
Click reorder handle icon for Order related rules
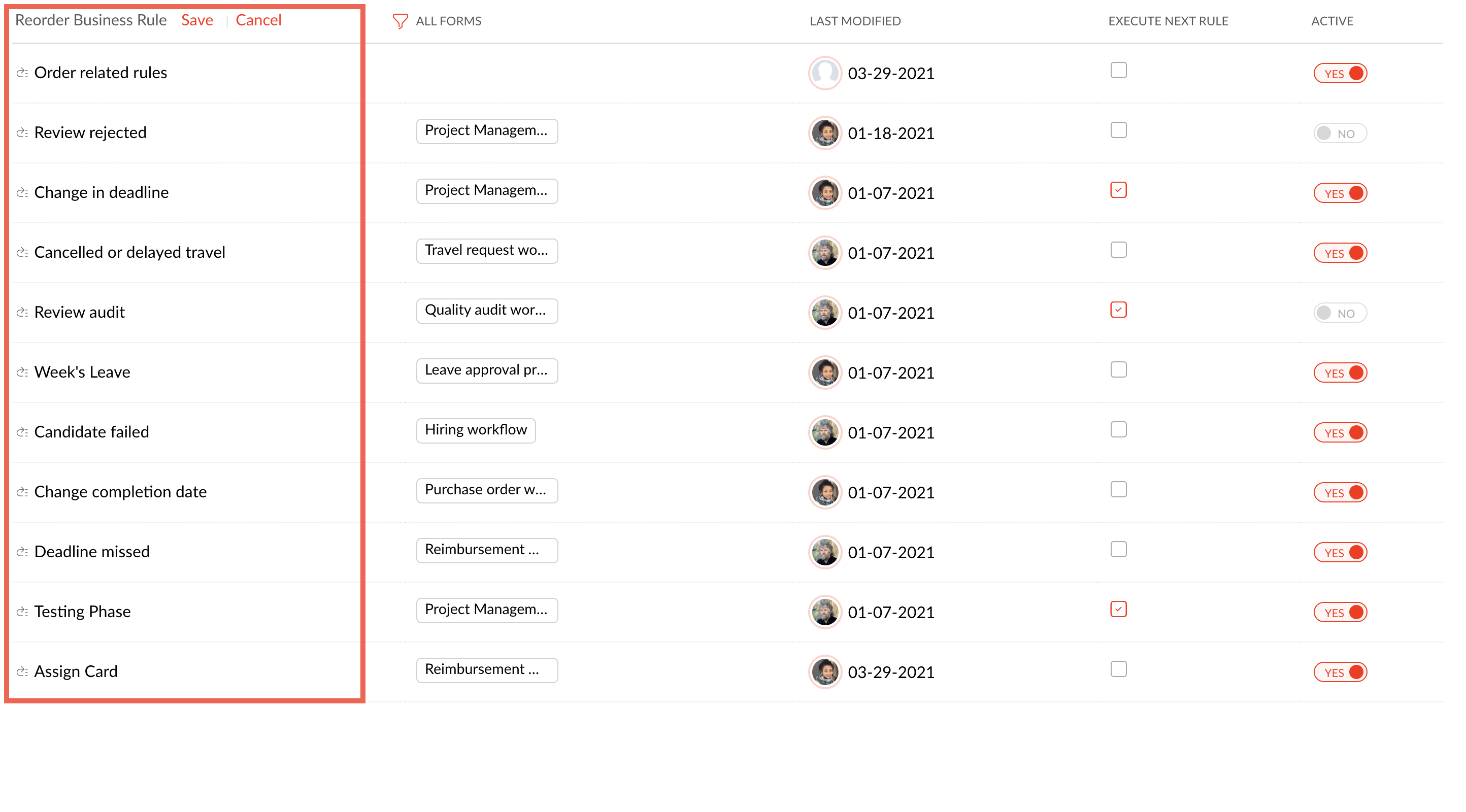(22, 73)
